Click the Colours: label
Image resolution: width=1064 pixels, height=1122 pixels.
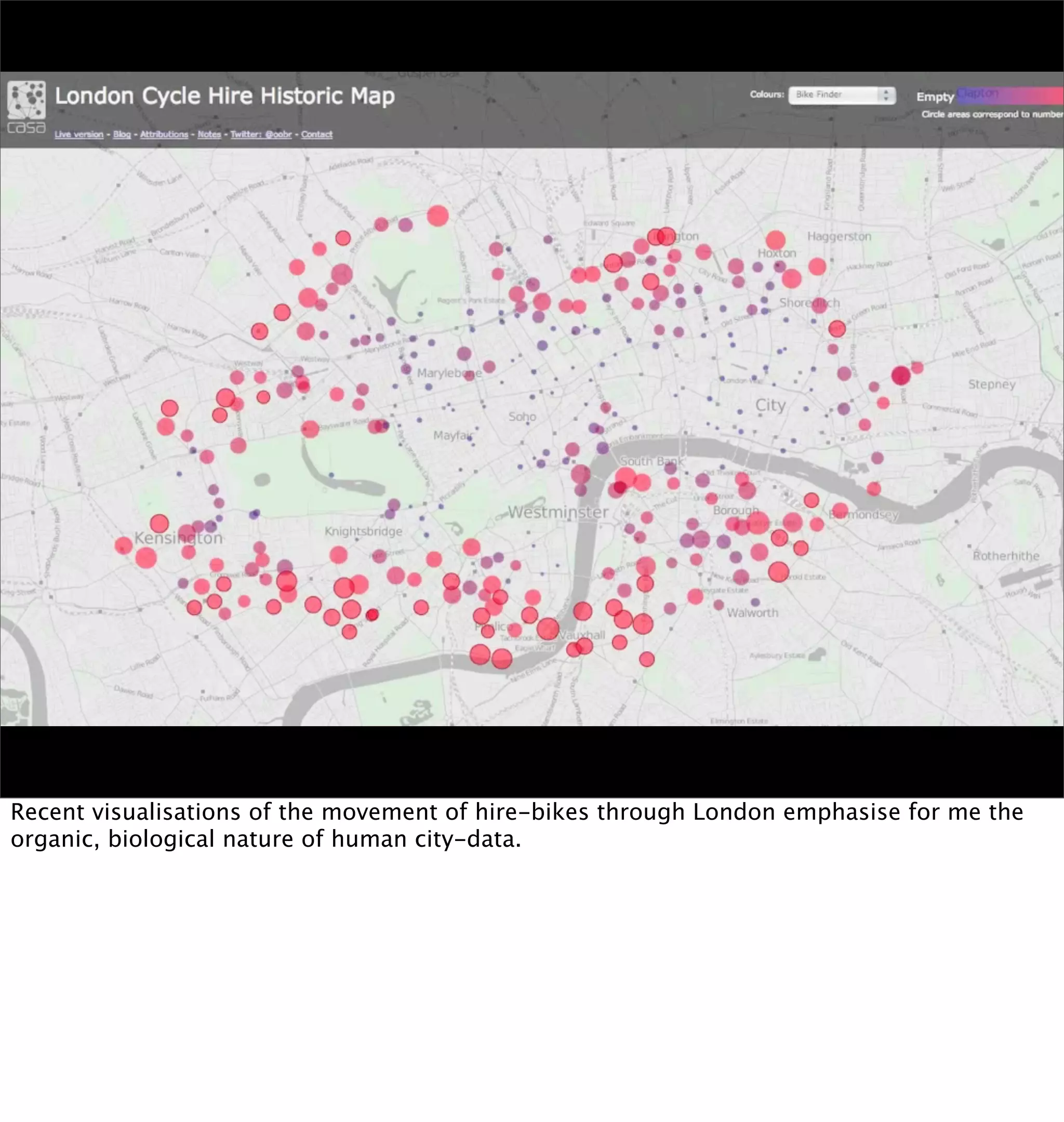coord(767,94)
